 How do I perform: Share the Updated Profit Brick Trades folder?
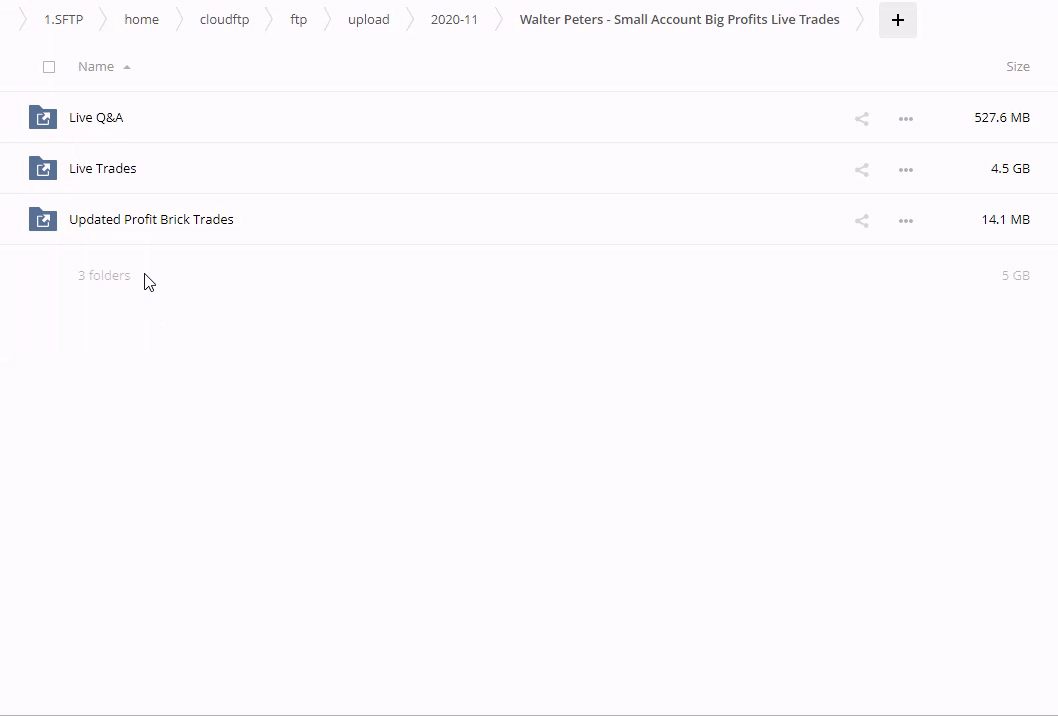[861, 221]
